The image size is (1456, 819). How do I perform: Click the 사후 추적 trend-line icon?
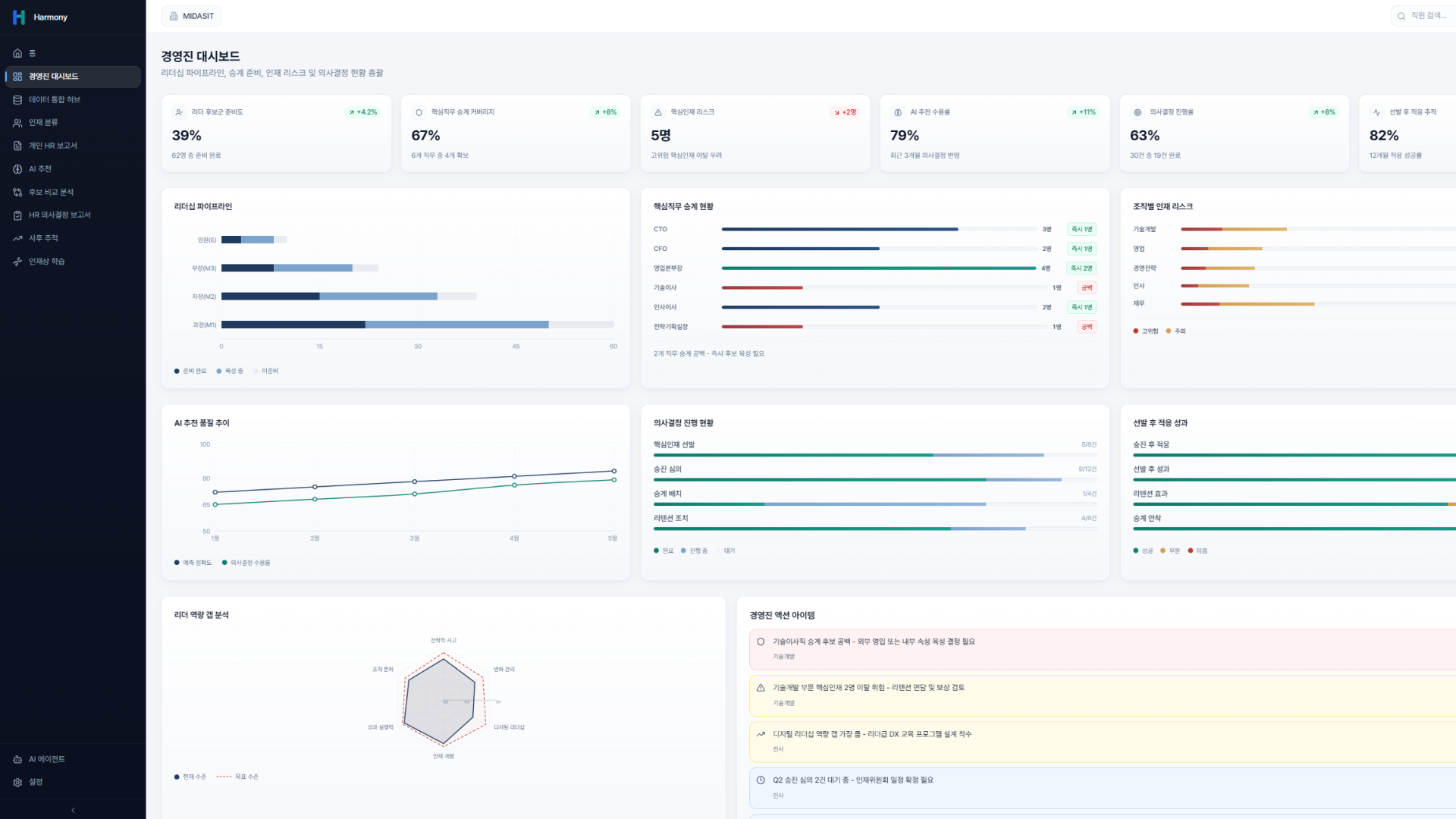17,238
